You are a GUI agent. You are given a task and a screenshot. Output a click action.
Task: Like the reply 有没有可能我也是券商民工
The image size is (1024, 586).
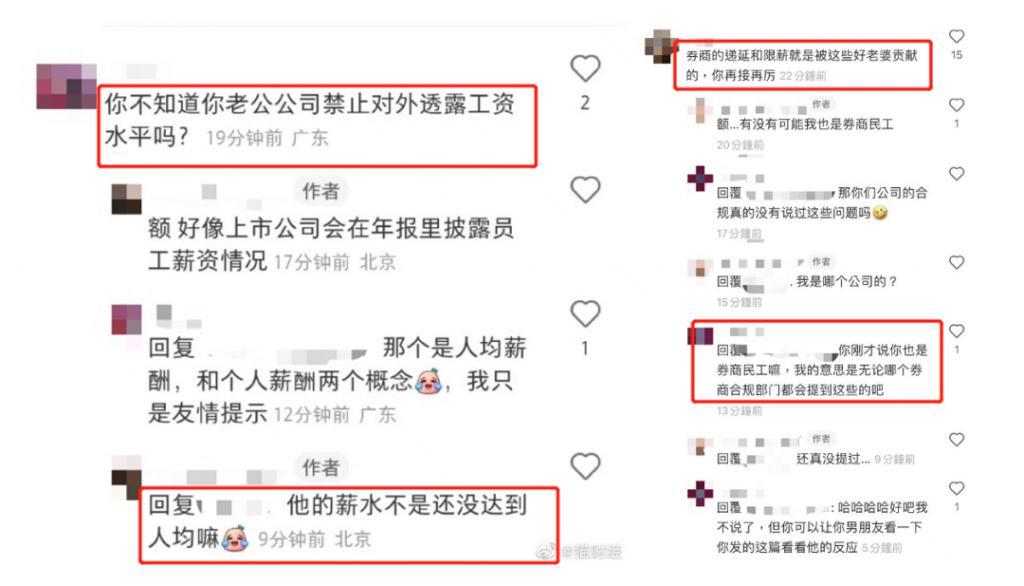pyautogui.click(x=957, y=105)
